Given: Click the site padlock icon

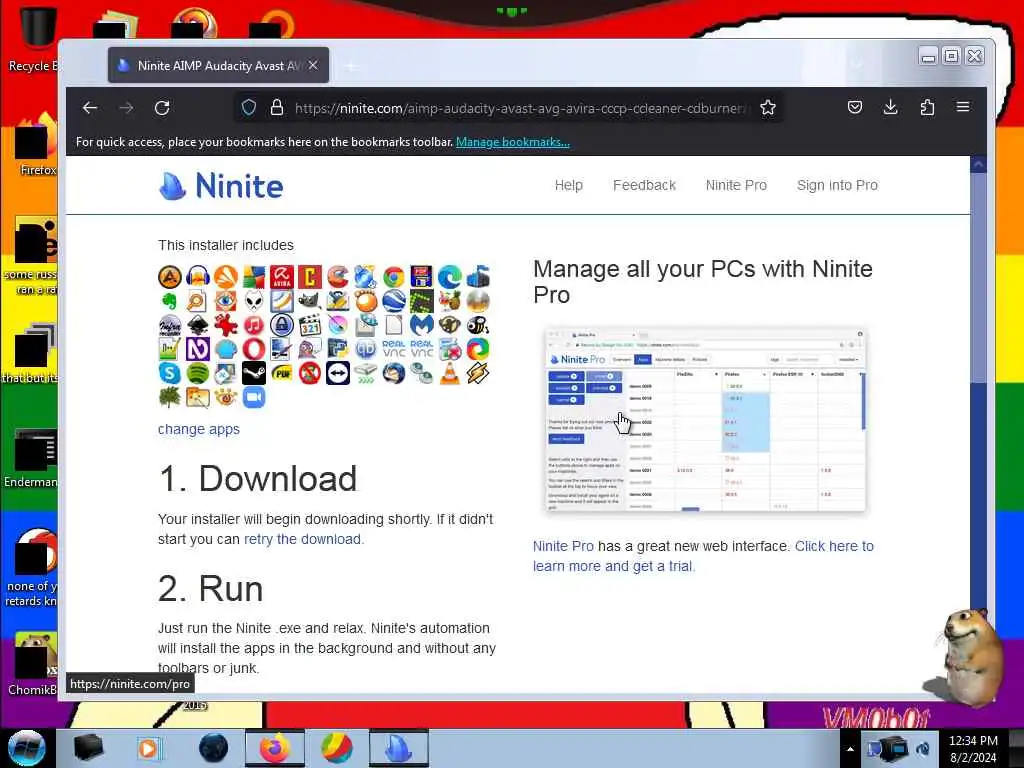Looking at the screenshot, I should point(277,108).
